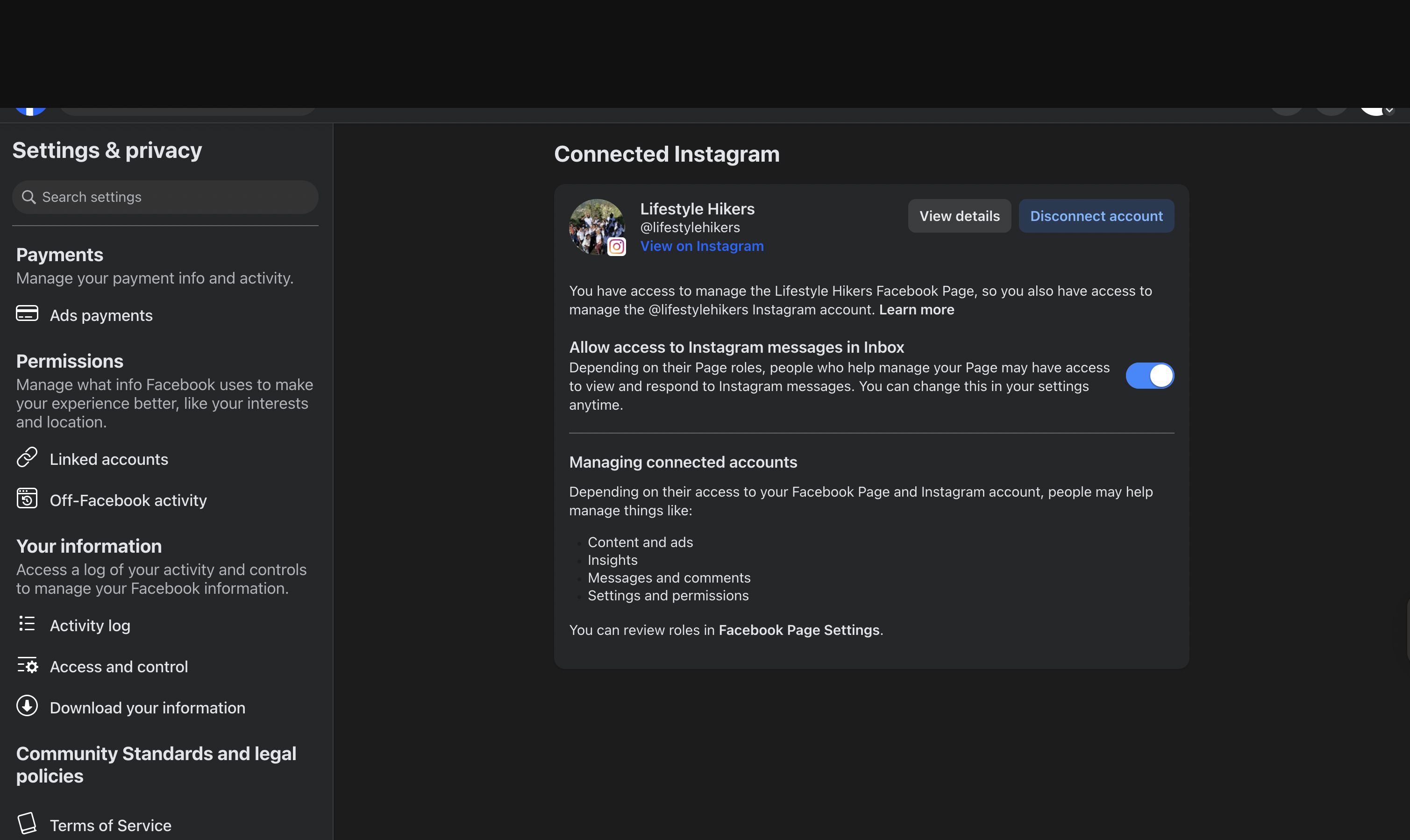This screenshot has width=1410, height=840.
Task: Open View on Instagram link
Action: click(702, 246)
